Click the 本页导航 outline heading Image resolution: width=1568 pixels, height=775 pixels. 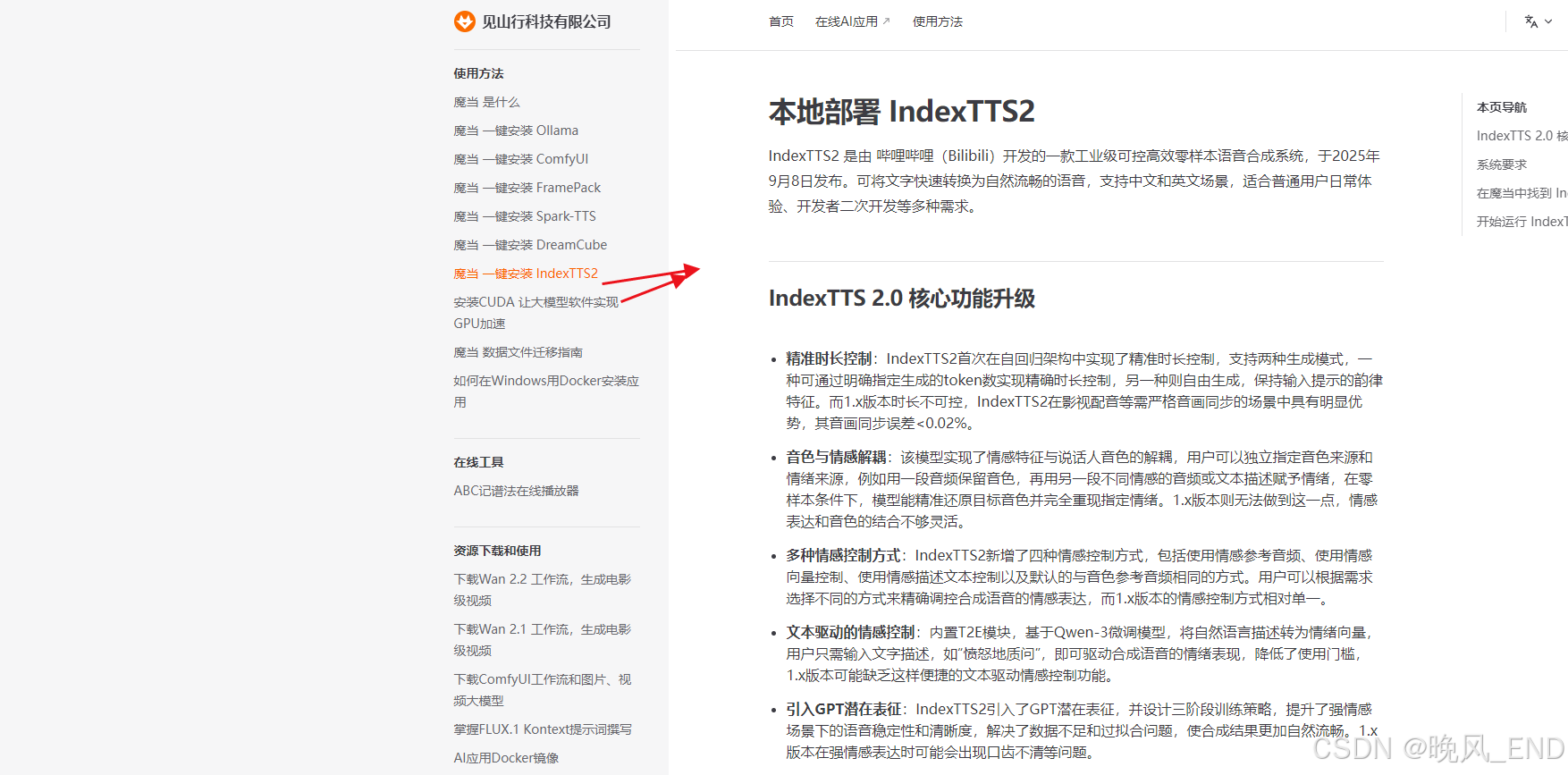pyautogui.click(x=1502, y=107)
